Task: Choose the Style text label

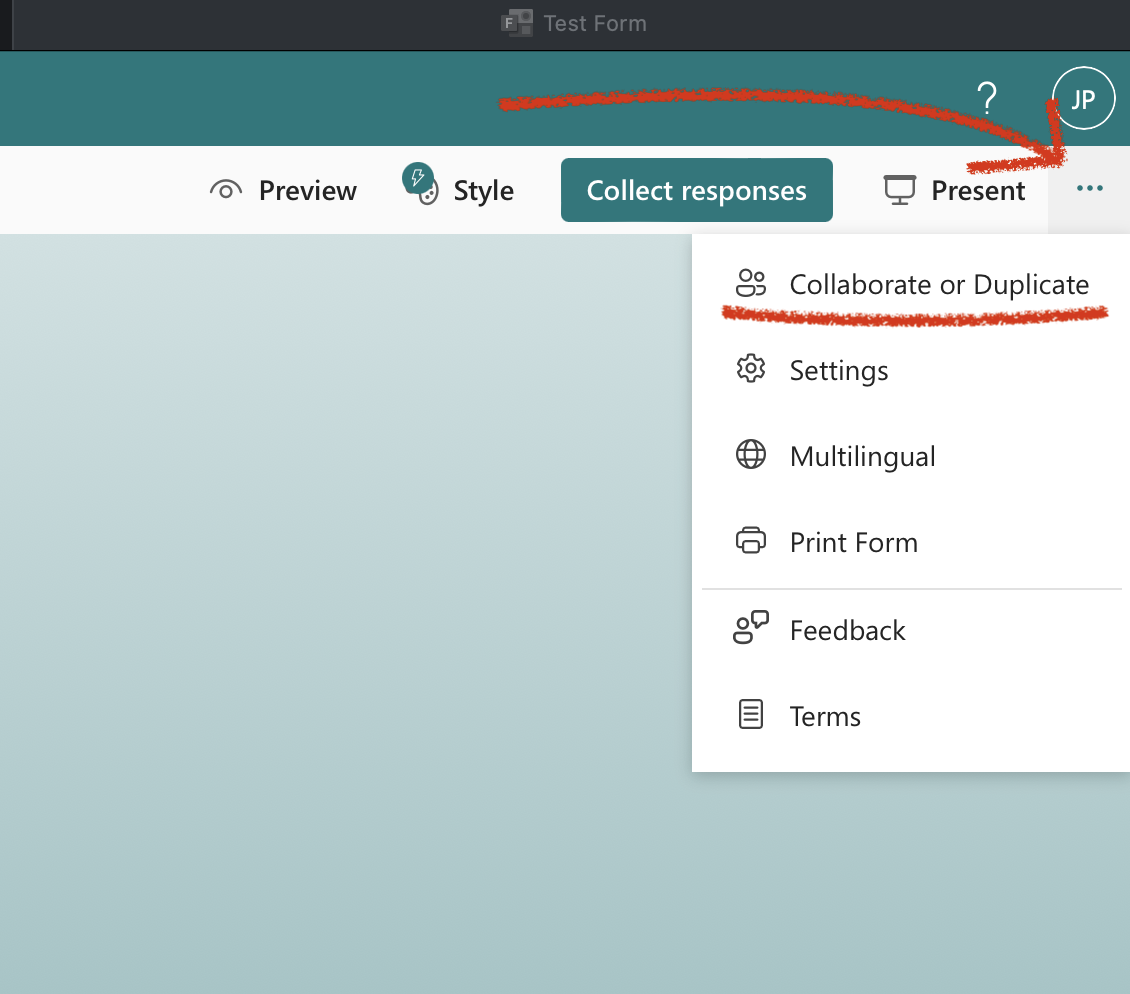Action: [483, 191]
